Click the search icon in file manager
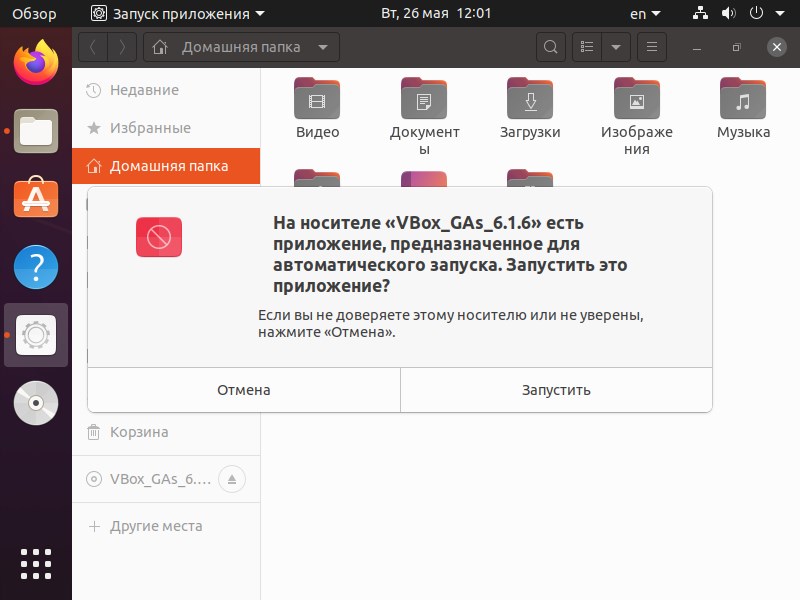The width and height of the screenshot is (800, 600). 550,47
